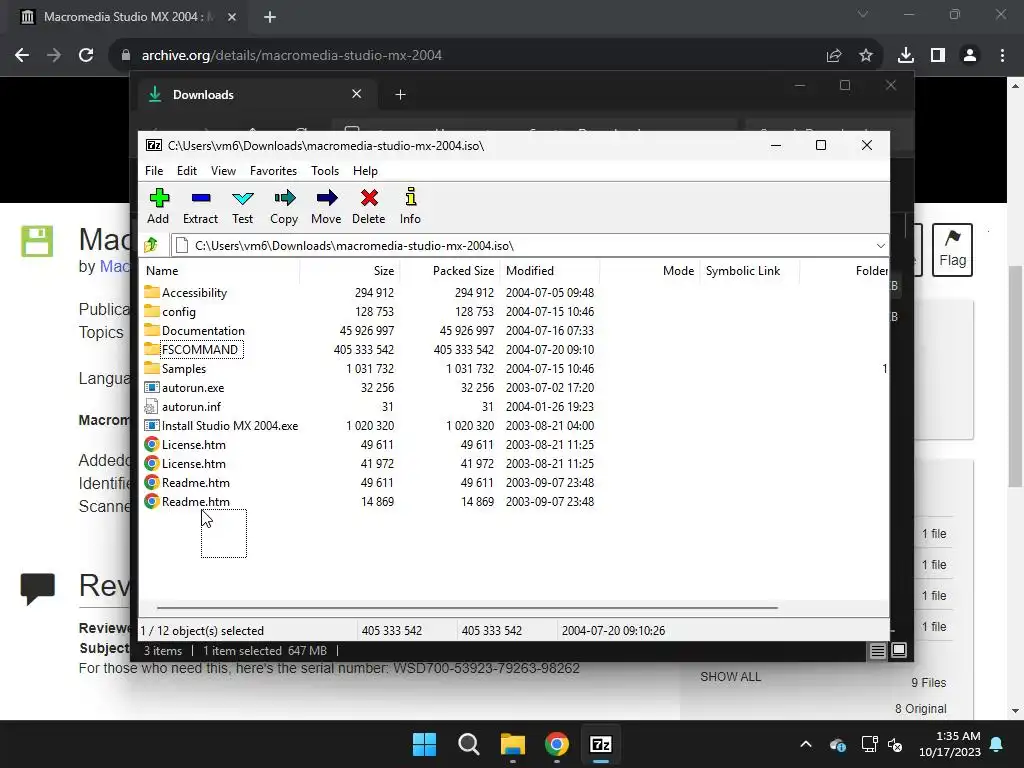The width and height of the screenshot is (1024, 768).
Task: Click the Test archive icon
Action: (x=242, y=198)
